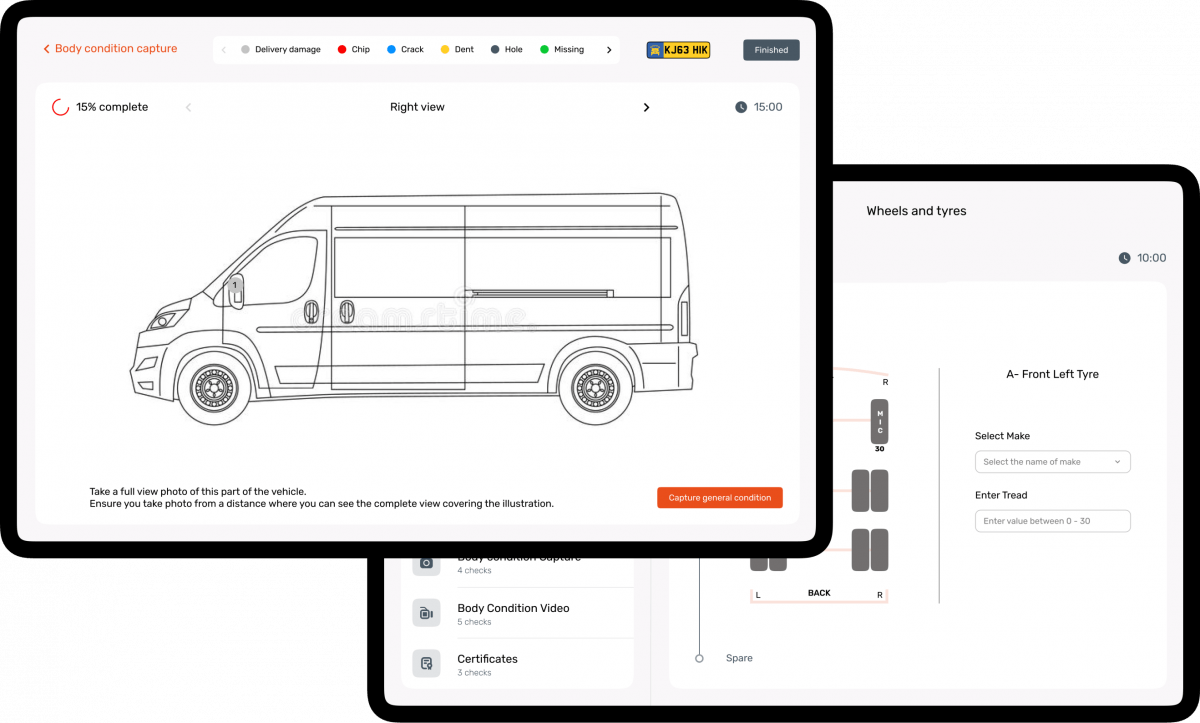
Task: Click the A- Front Left Tyre heading
Action: (1052, 374)
